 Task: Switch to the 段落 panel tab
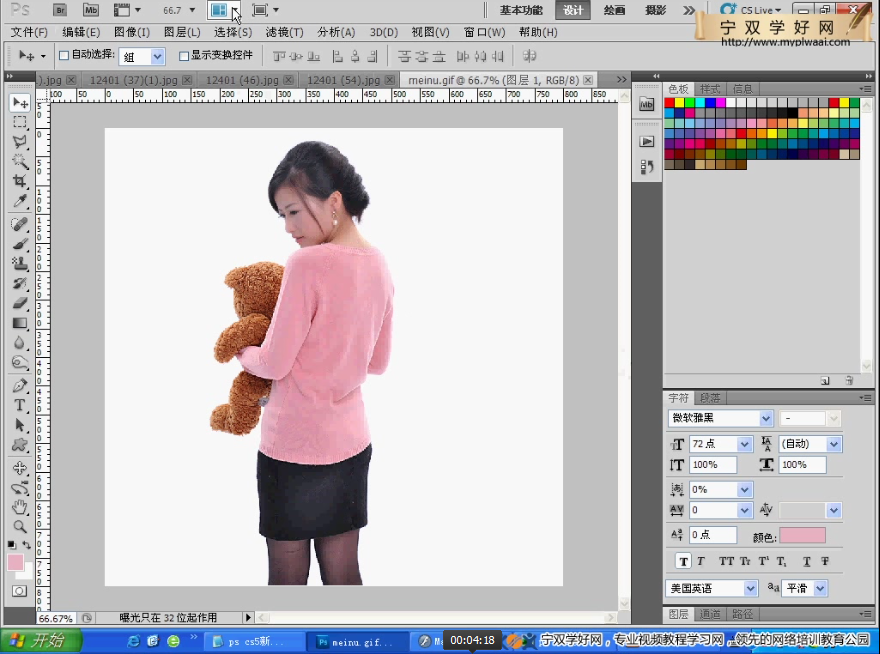pos(710,398)
